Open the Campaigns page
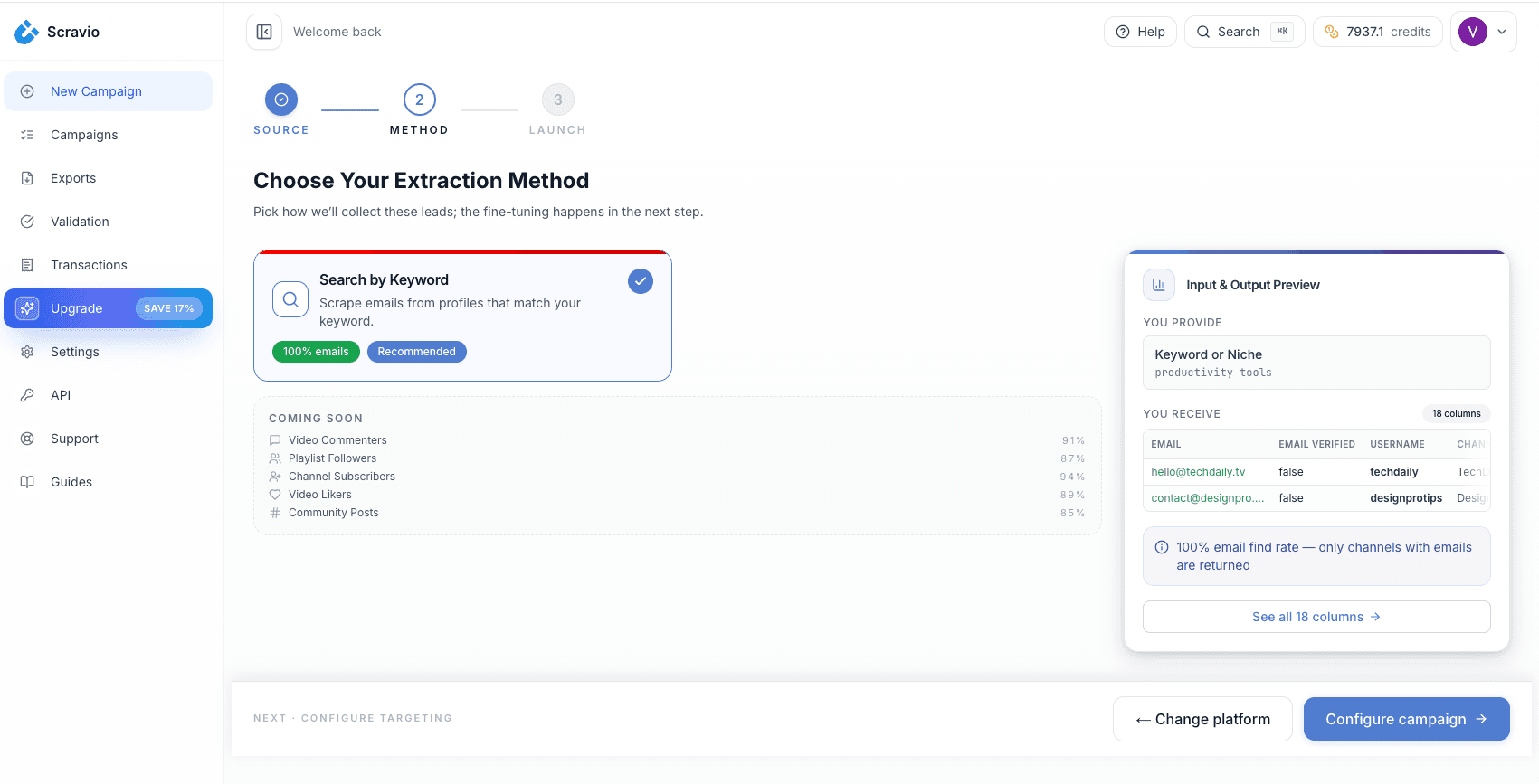Viewport: 1539px width, 784px height. (x=109, y=135)
